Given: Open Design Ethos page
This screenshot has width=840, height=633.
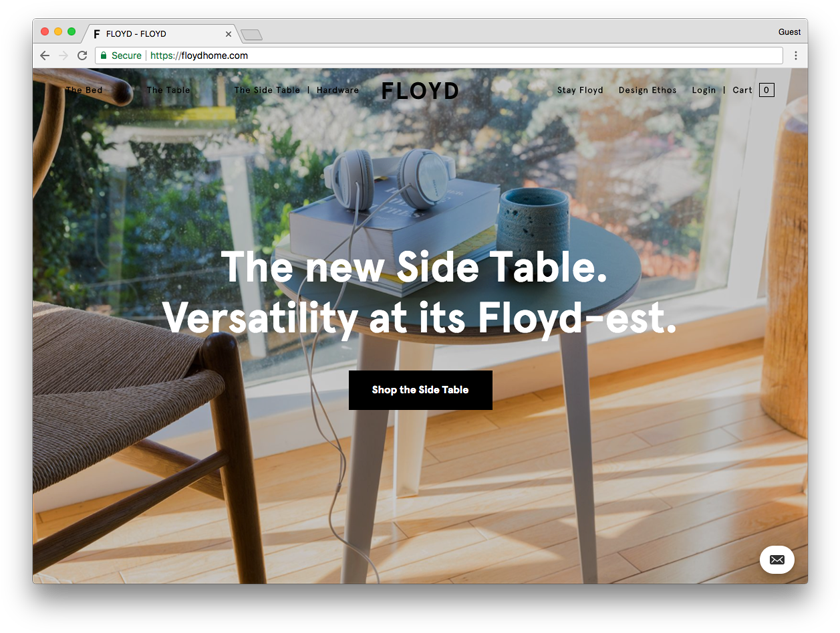Looking at the screenshot, I should coord(647,90).
